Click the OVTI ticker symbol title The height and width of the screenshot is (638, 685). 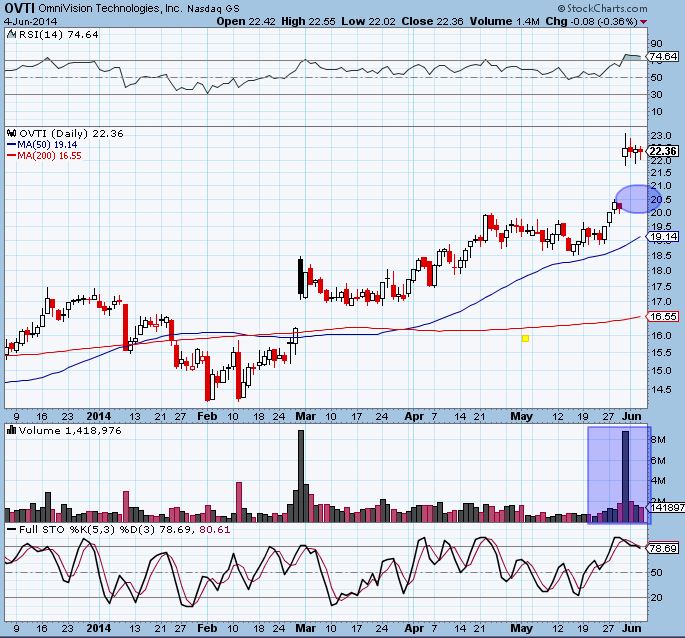coord(20,8)
